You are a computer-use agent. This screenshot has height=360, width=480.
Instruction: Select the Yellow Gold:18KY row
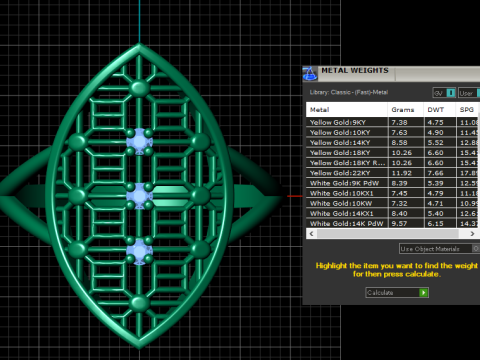point(392,153)
